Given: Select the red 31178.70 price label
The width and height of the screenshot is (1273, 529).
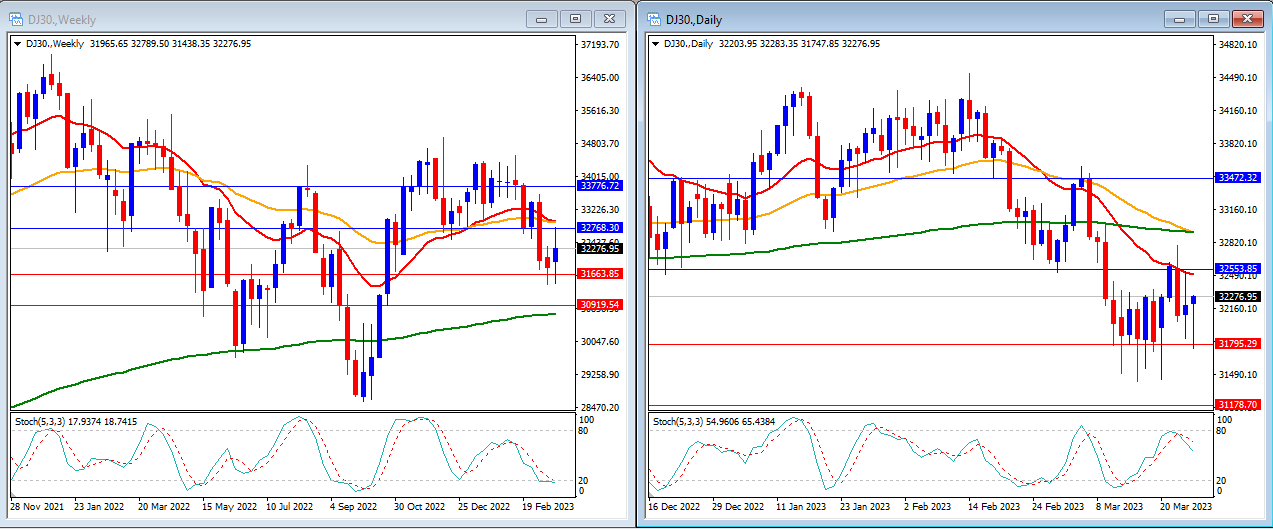Looking at the screenshot, I should [1238, 405].
